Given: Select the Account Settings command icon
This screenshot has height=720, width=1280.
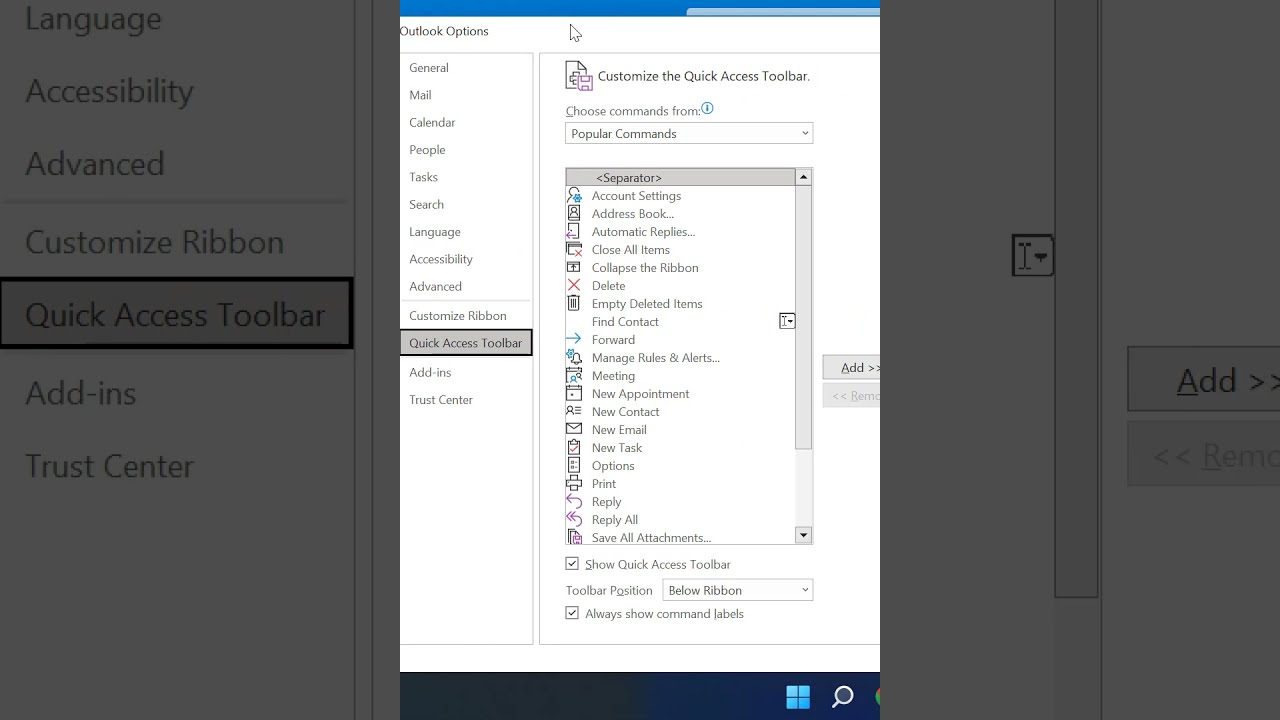Looking at the screenshot, I should [x=574, y=196].
